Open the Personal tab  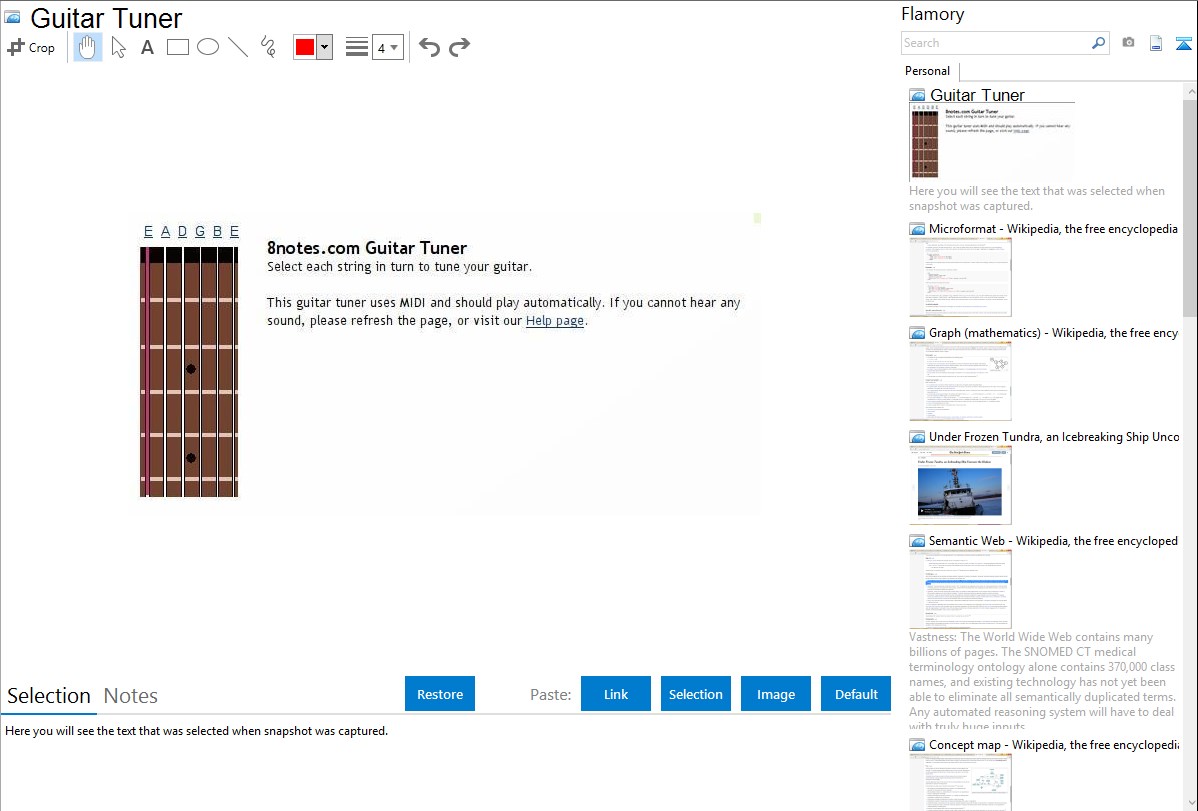click(928, 71)
